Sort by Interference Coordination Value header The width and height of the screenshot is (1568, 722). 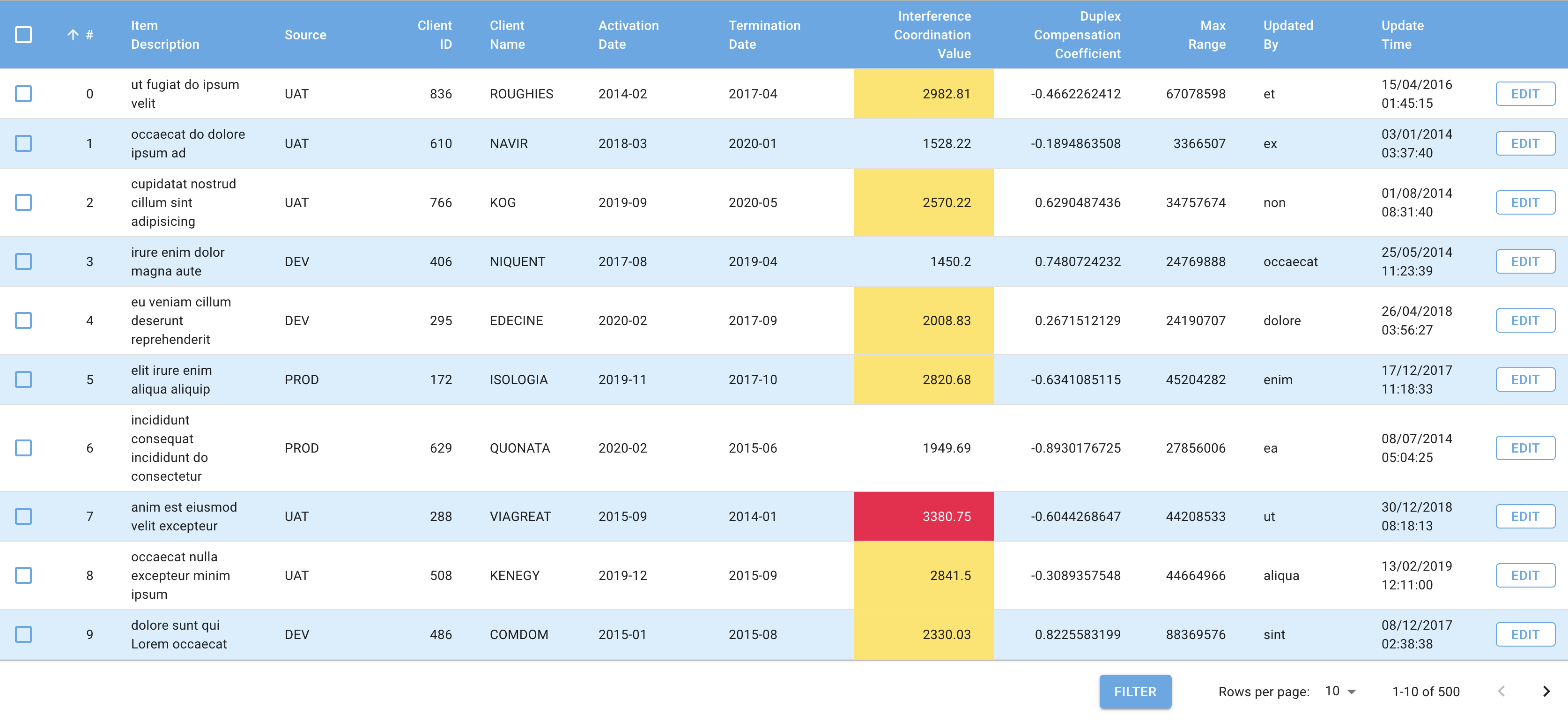tap(932, 35)
